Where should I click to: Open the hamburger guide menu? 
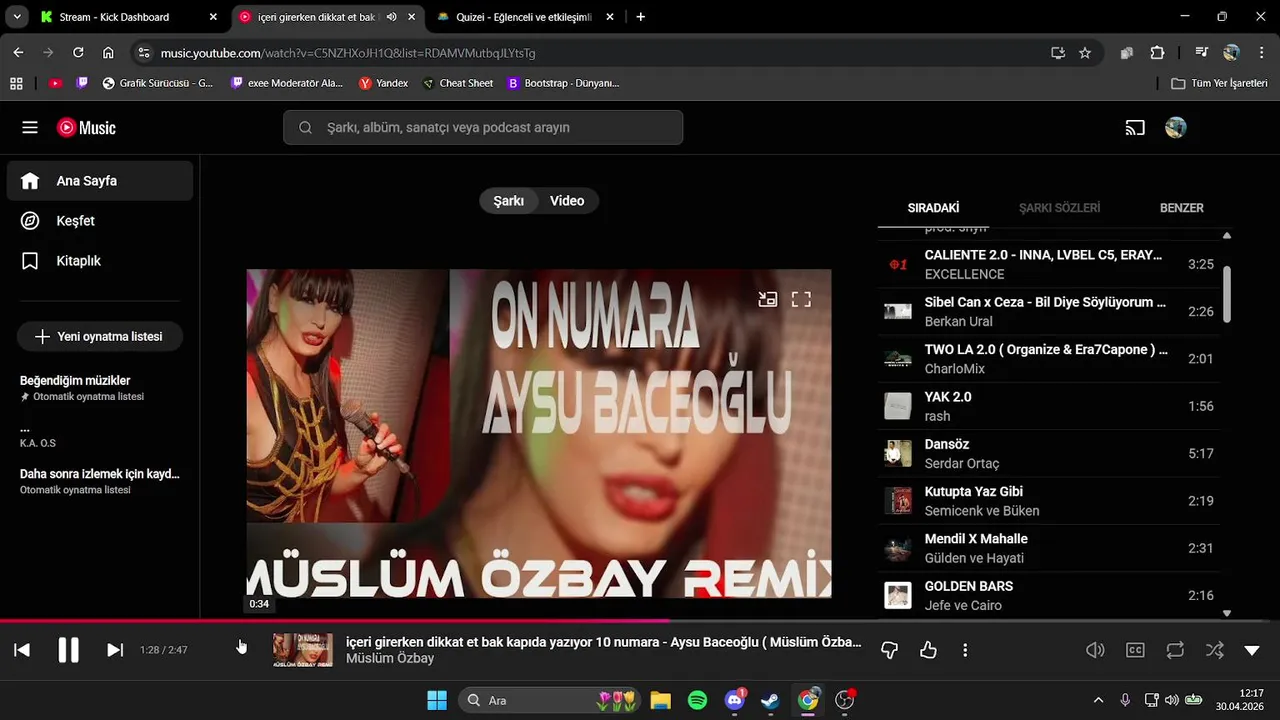pos(30,128)
